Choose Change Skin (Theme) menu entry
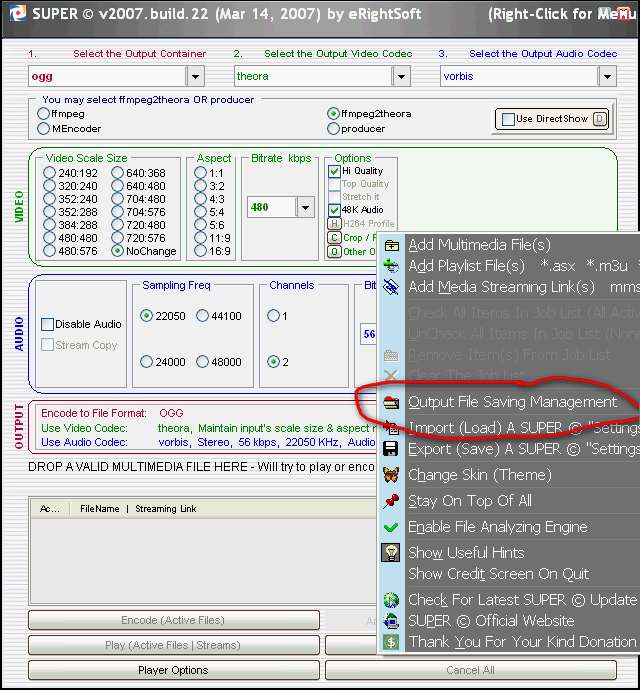Image resolution: width=640 pixels, height=690 pixels. [x=480, y=475]
